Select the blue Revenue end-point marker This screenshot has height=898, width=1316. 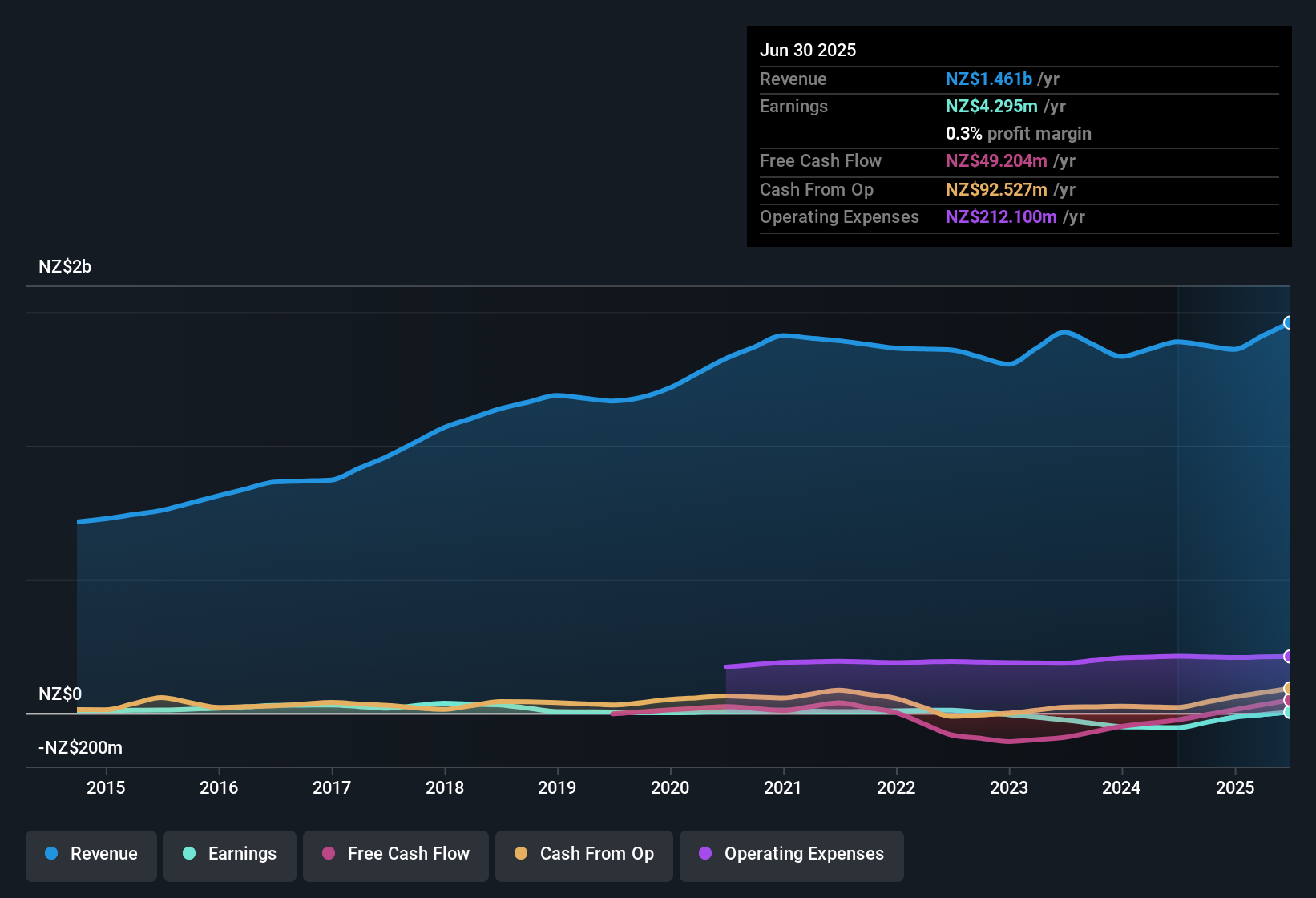click(x=1288, y=322)
